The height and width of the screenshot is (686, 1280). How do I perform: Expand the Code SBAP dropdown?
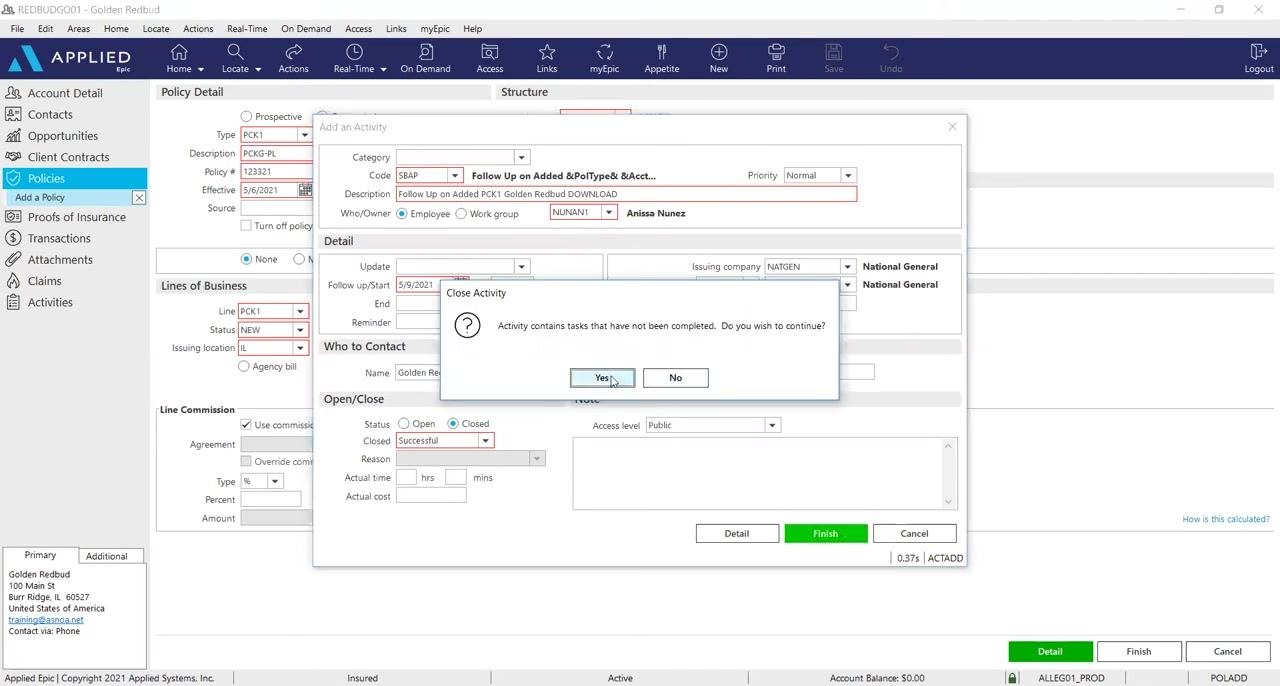(455, 176)
